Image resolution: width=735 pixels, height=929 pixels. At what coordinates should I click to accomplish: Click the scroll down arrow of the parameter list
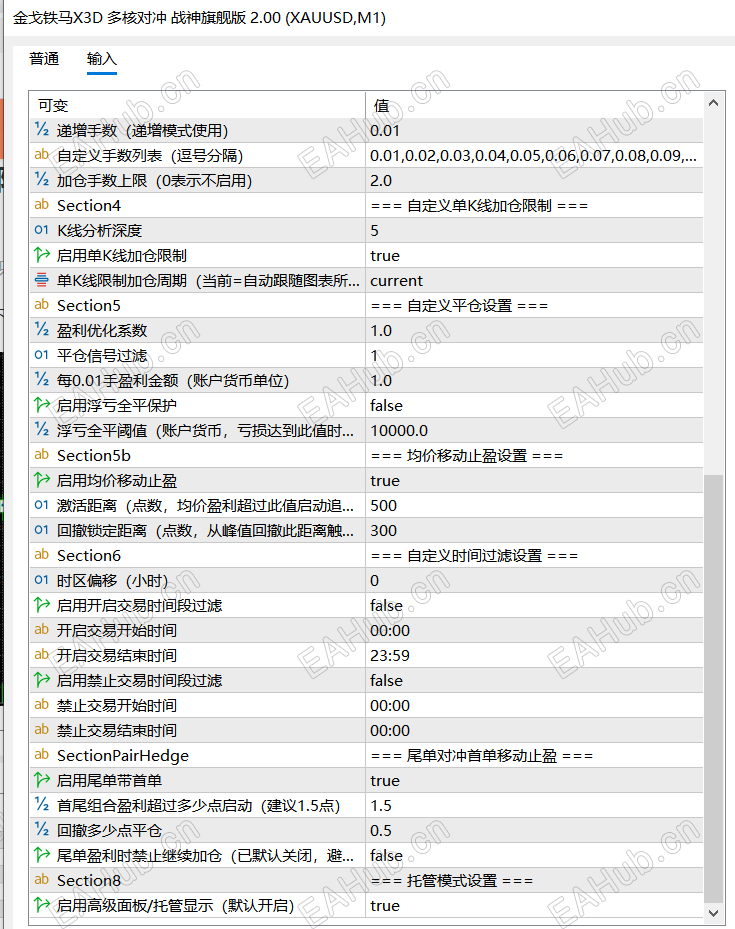click(714, 913)
